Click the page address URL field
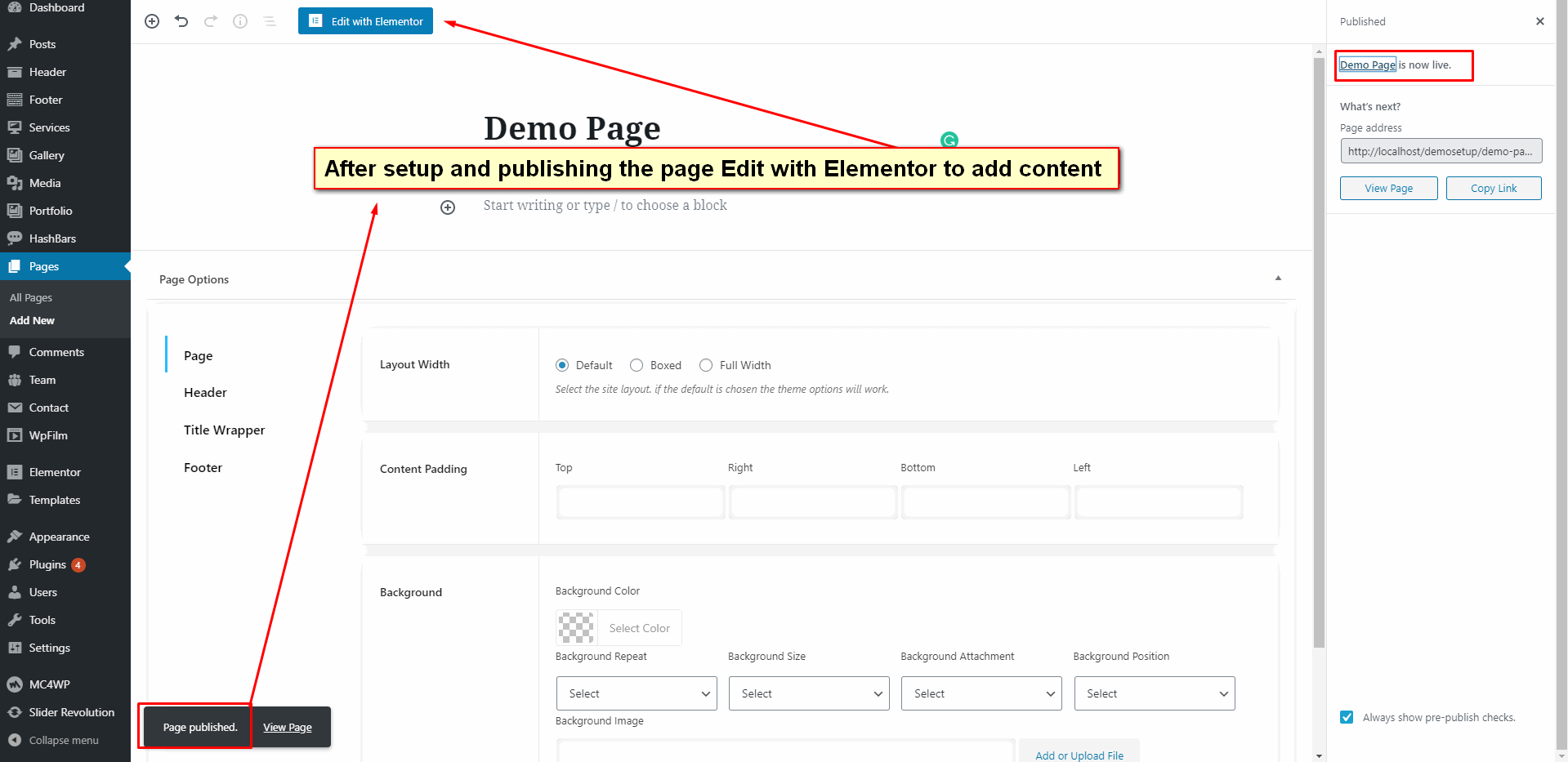 (1441, 151)
